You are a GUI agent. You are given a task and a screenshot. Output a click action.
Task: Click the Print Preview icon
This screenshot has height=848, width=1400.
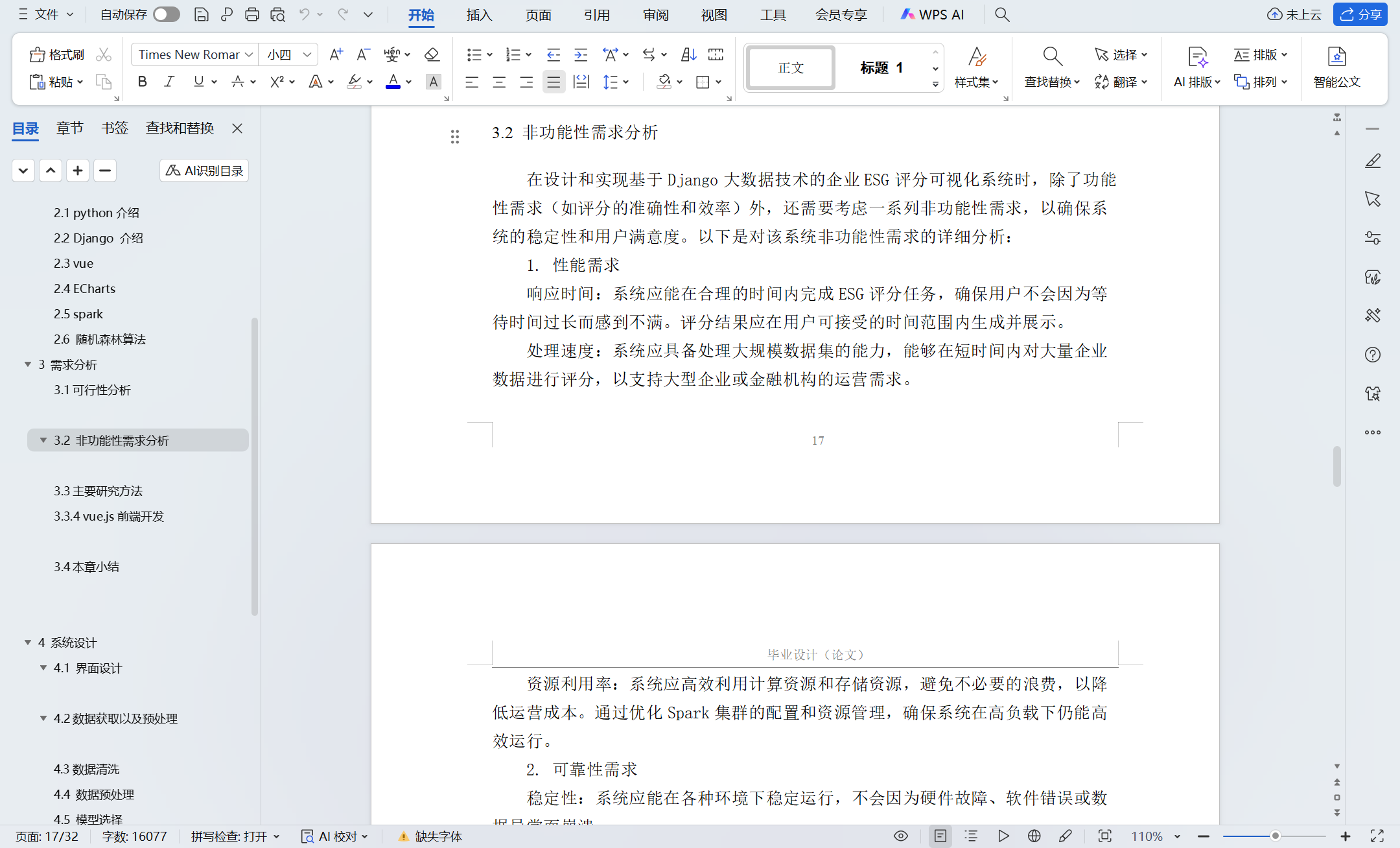[x=278, y=14]
